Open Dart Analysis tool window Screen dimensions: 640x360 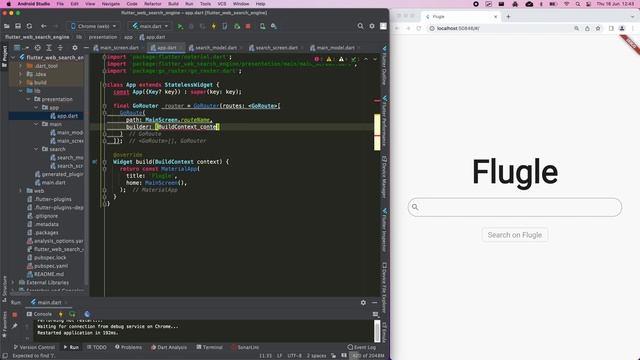(169, 347)
